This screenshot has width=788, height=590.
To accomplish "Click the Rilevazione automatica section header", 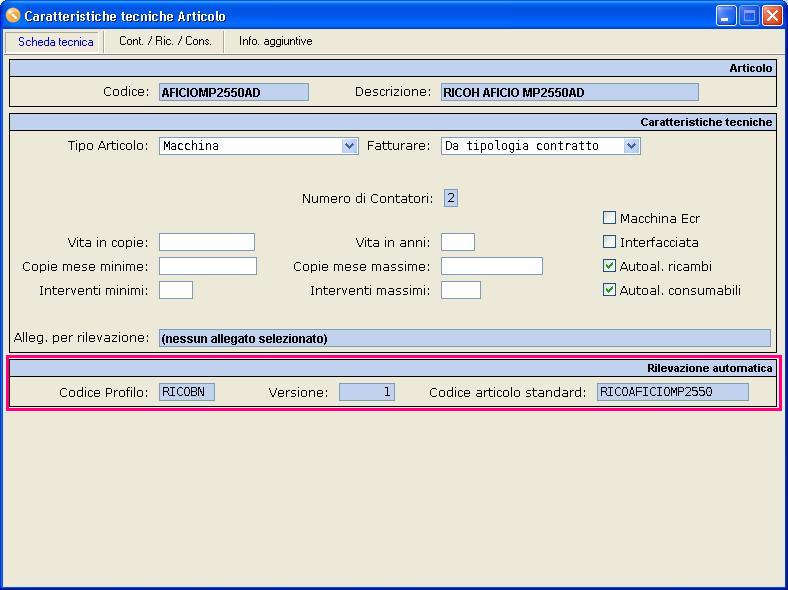I will (x=393, y=368).
